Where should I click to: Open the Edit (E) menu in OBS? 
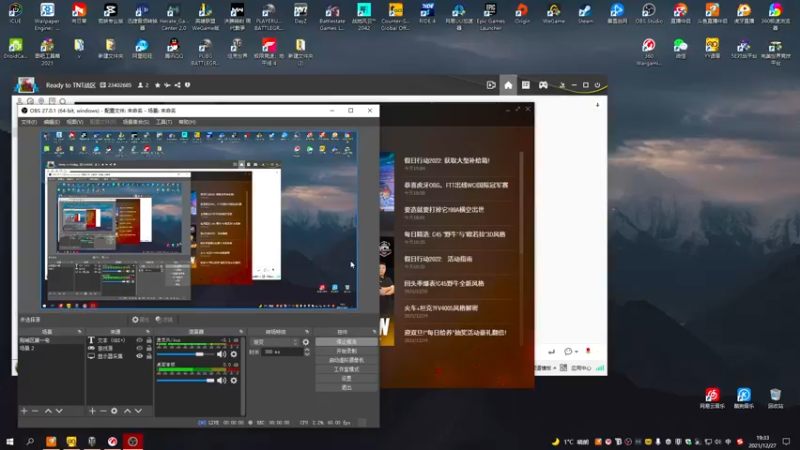[52, 122]
